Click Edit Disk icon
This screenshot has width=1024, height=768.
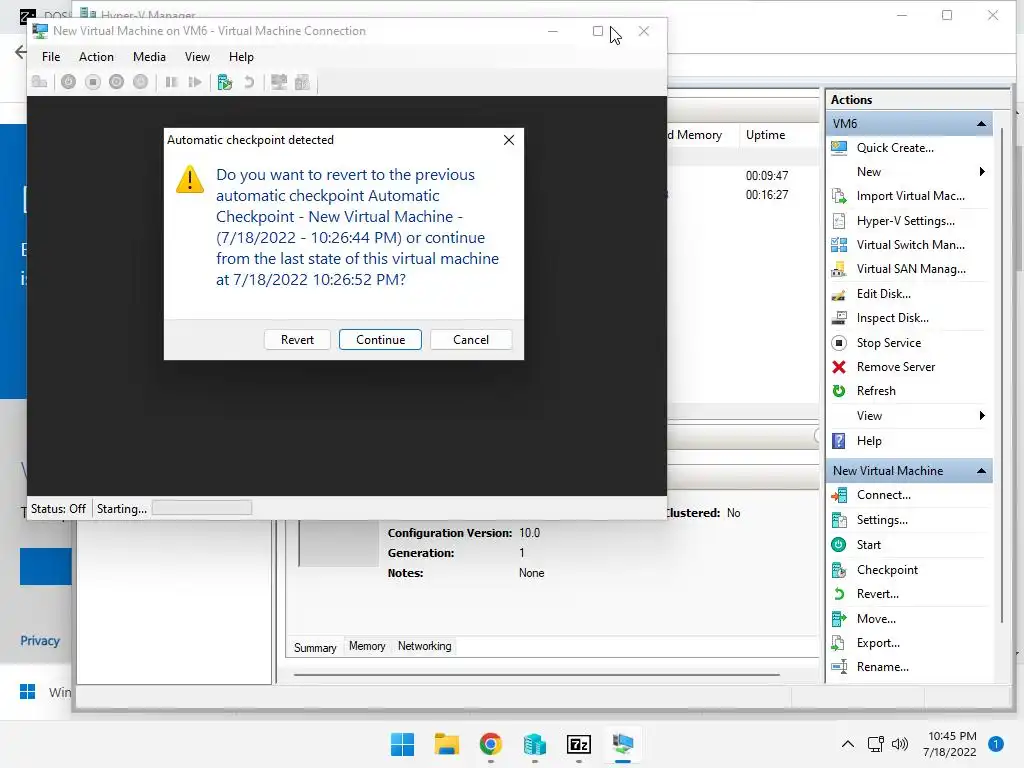839,294
